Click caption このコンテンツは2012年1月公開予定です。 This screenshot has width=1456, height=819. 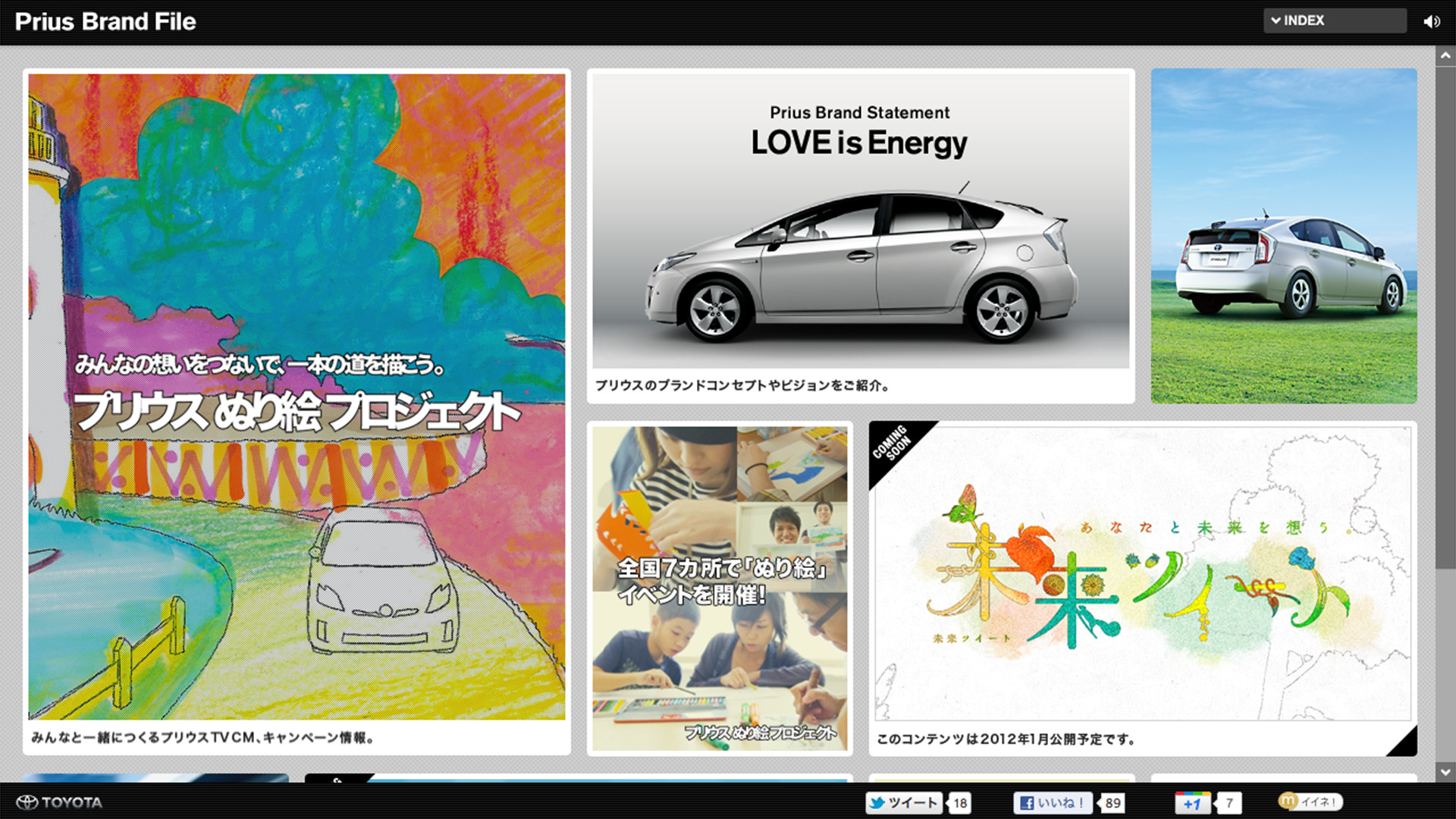tap(1006, 739)
